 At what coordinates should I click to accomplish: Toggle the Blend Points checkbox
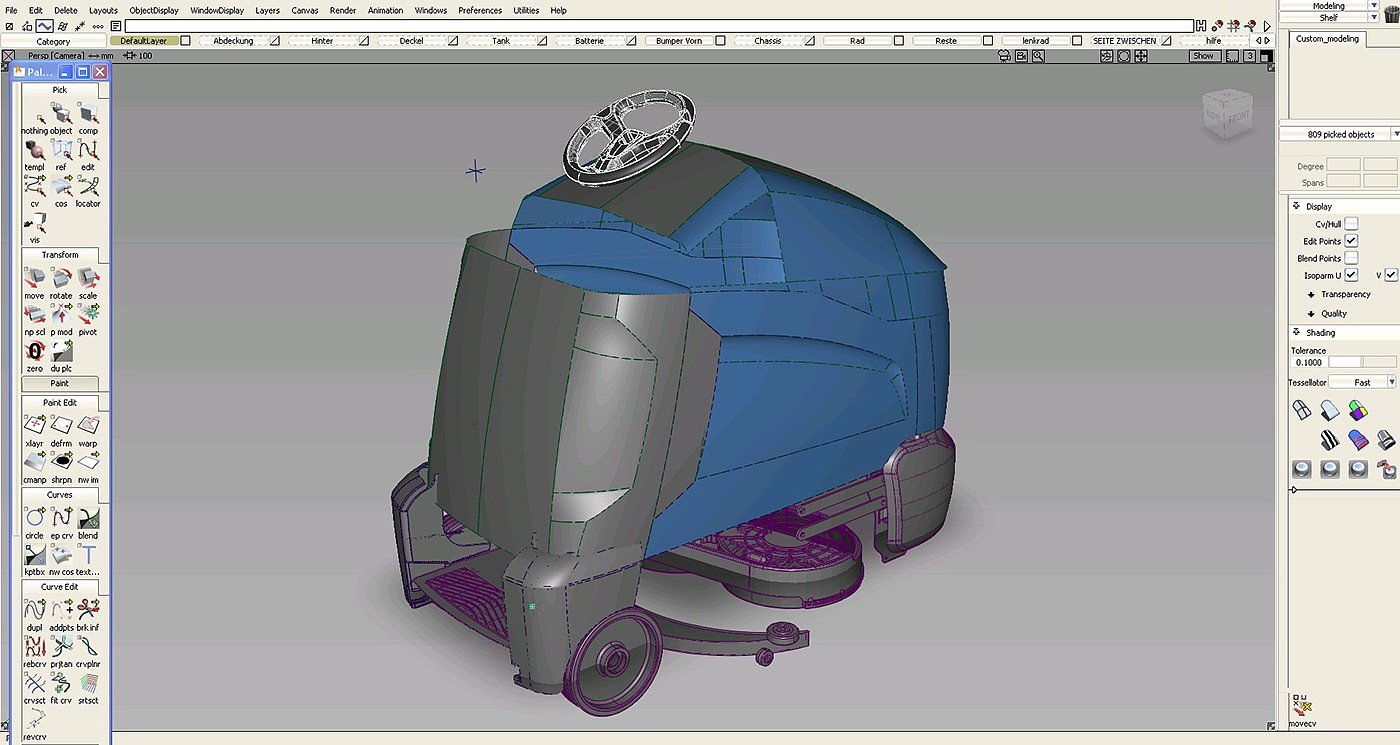click(1351, 258)
